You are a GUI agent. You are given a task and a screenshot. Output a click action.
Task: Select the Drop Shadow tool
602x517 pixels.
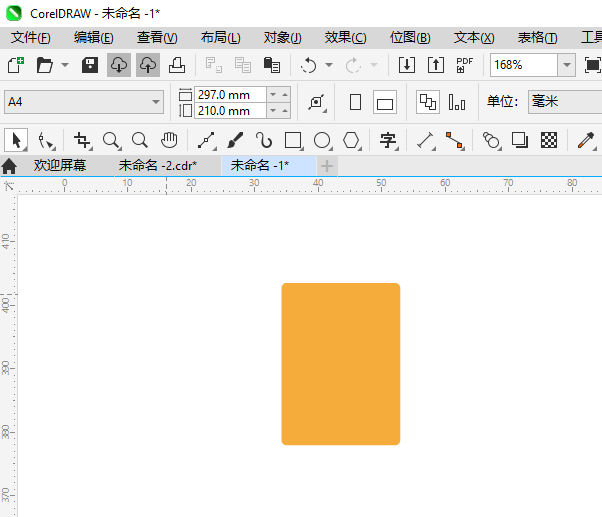(x=520, y=140)
